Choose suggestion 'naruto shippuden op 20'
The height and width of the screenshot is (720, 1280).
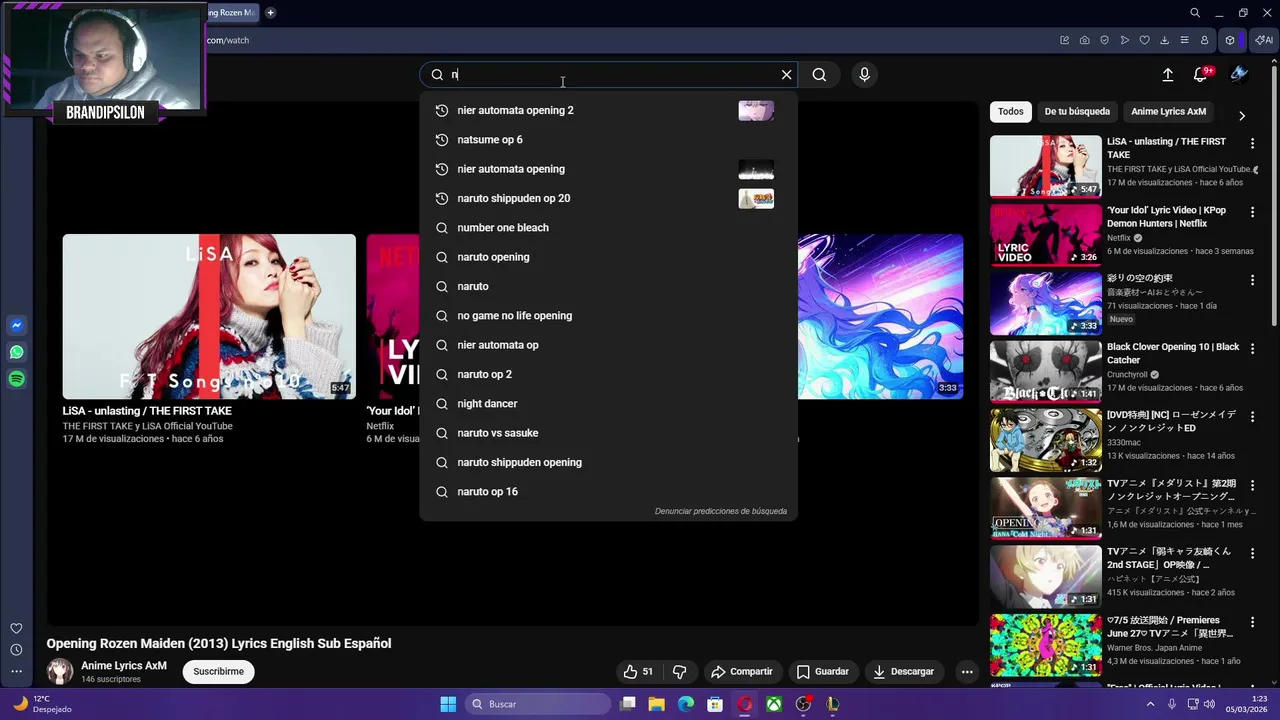click(x=608, y=198)
